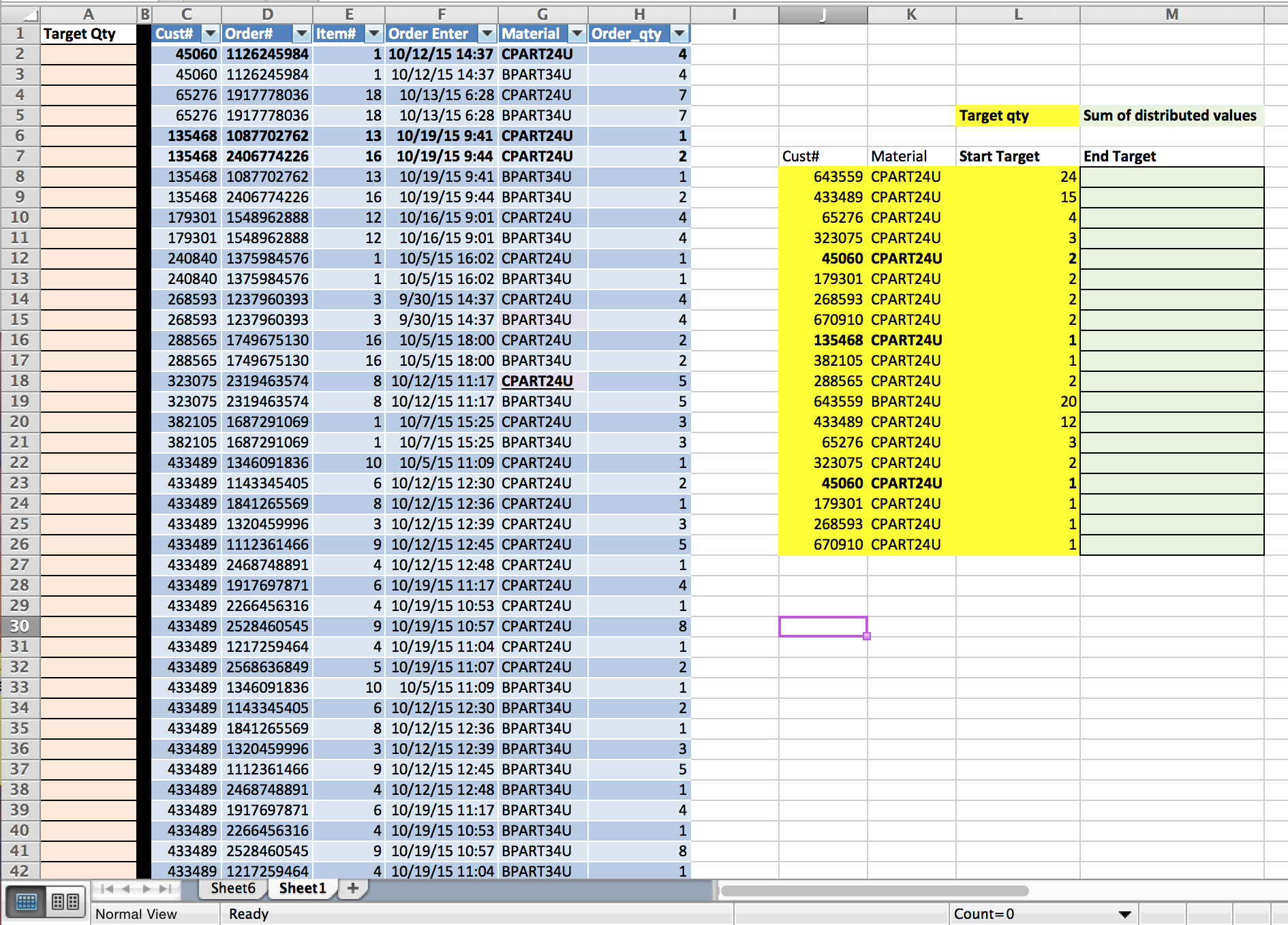
Task: Select date 9/30/15 14:37 in row 14
Action: (442, 299)
